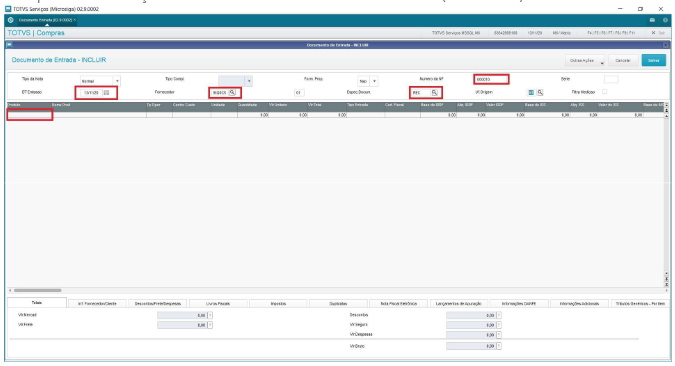Switch to the Nota Fiscal Eletrônica tab

coord(399,304)
